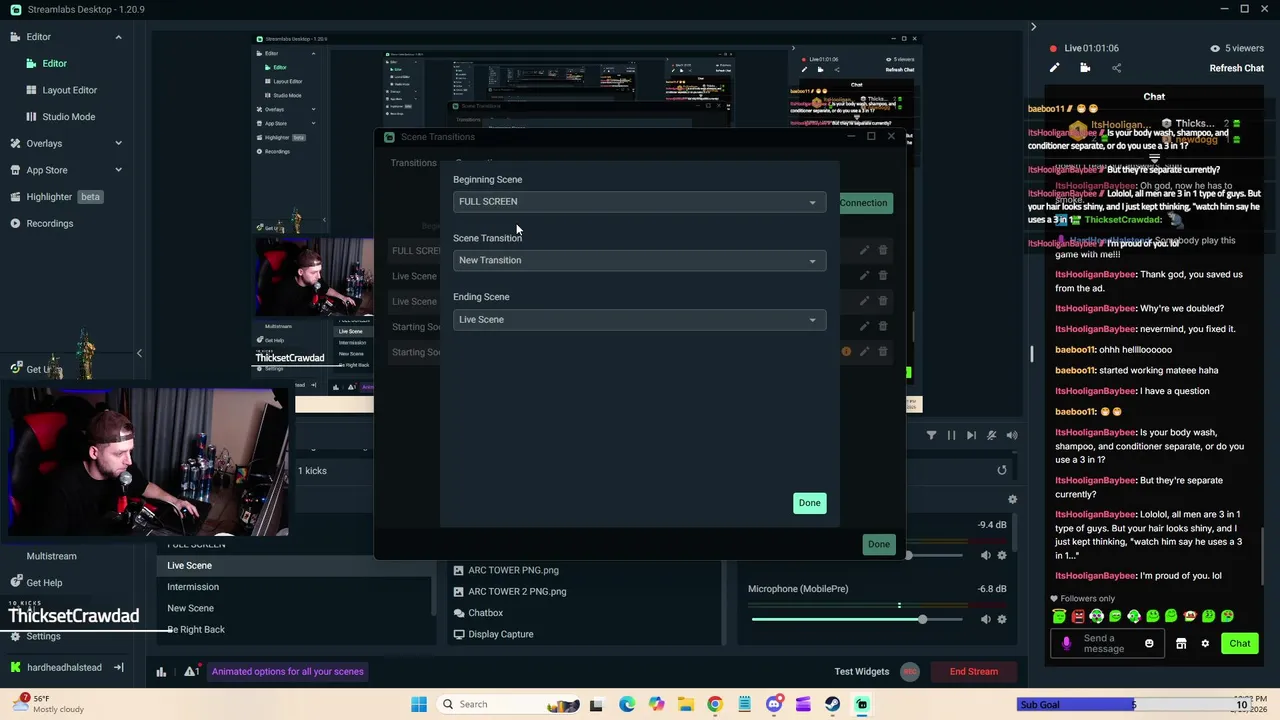Click the logout arrow beside hardheadhalstead

118,667
